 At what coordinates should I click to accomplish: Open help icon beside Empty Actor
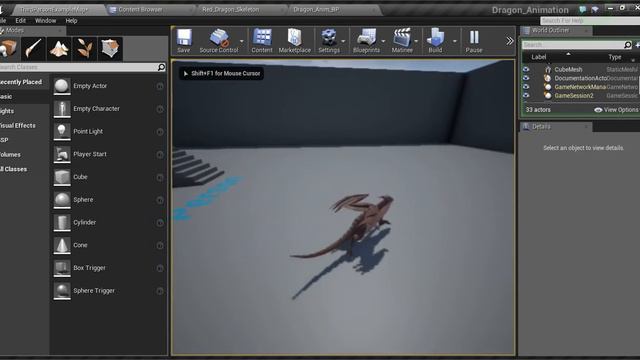pos(160,86)
